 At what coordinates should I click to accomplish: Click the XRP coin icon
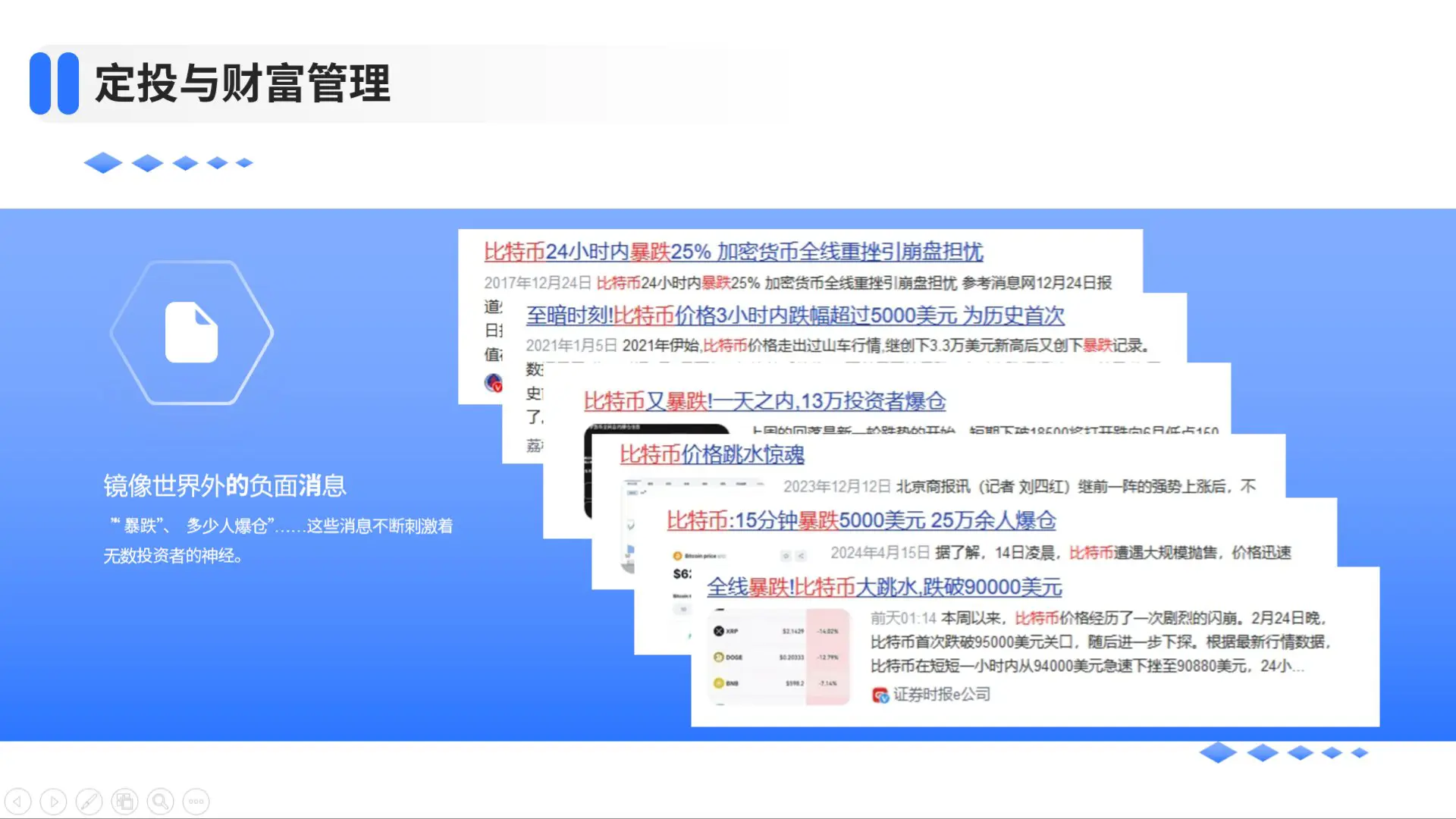coord(719,632)
